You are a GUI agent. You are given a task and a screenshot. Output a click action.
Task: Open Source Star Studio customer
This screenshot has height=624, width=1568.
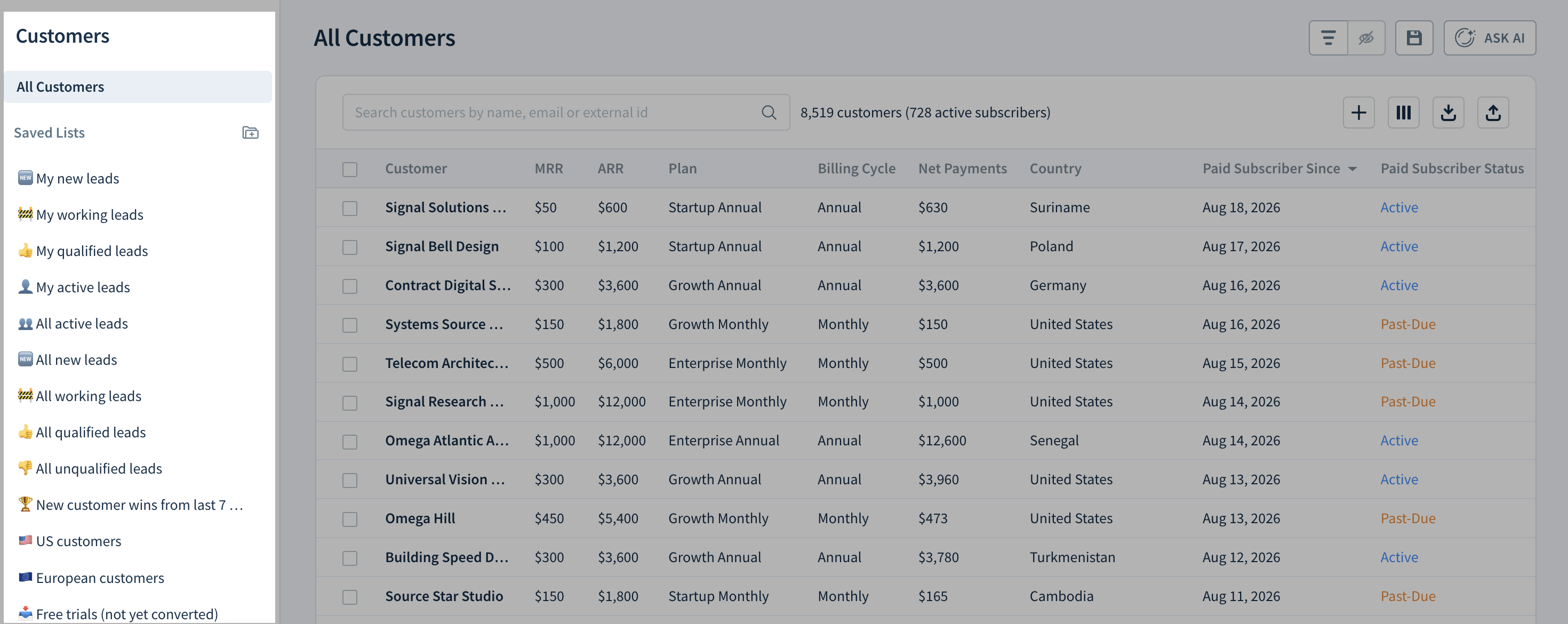pyautogui.click(x=444, y=597)
